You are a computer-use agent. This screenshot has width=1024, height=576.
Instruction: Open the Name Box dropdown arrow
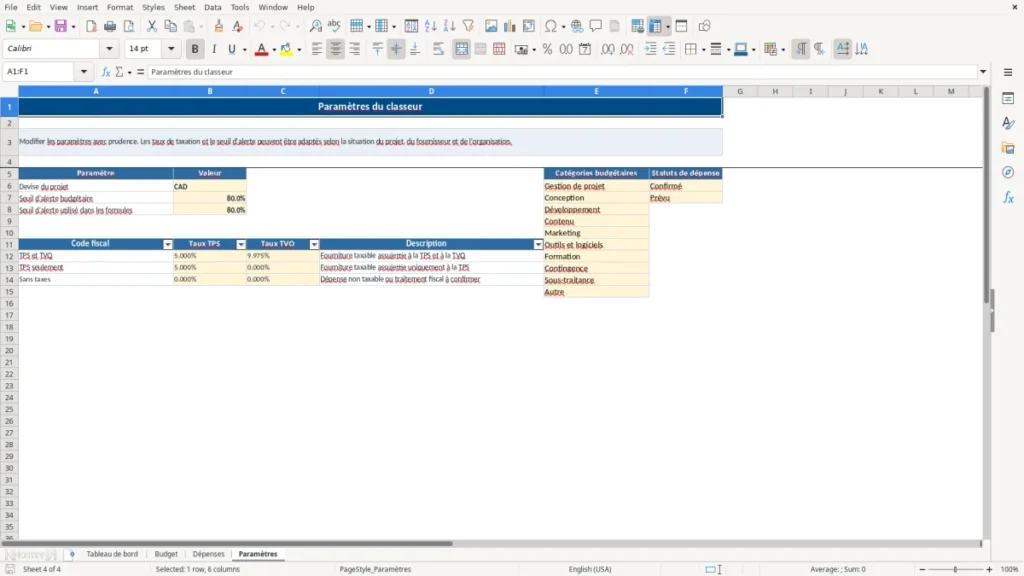[84, 72]
